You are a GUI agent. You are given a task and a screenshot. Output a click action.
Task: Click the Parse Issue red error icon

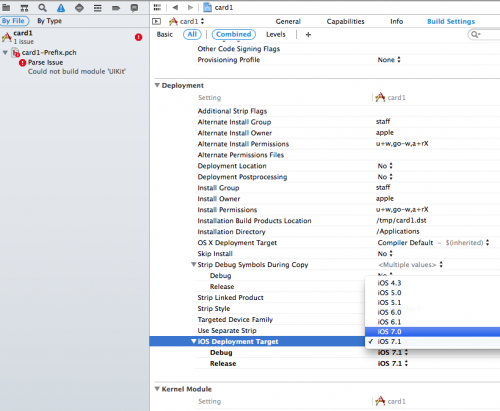pyautogui.click(x=22, y=63)
